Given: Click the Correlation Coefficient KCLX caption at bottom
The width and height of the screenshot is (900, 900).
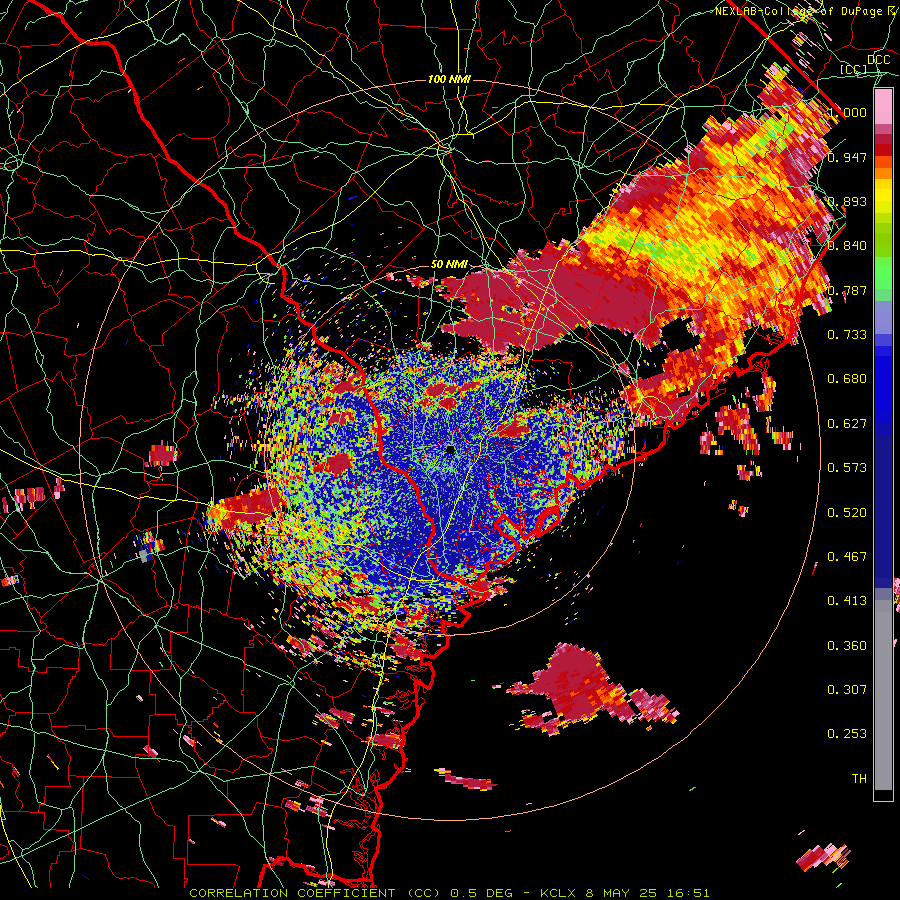Looking at the screenshot, I should click(449, 893).
